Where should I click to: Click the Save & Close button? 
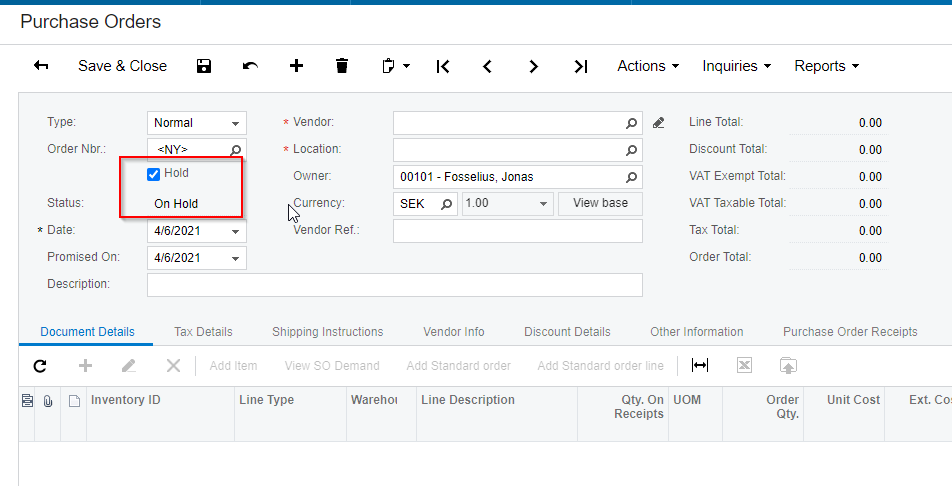(122, 66)
